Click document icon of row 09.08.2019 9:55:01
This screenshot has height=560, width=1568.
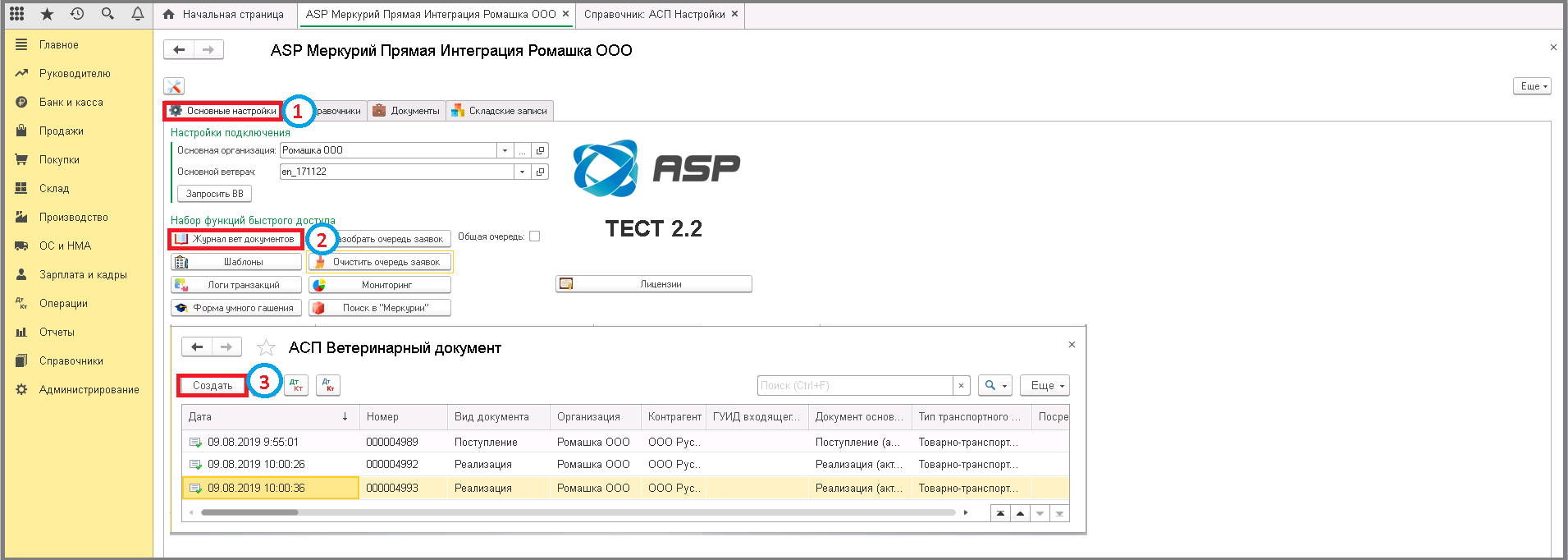click(x=195, y=442)
